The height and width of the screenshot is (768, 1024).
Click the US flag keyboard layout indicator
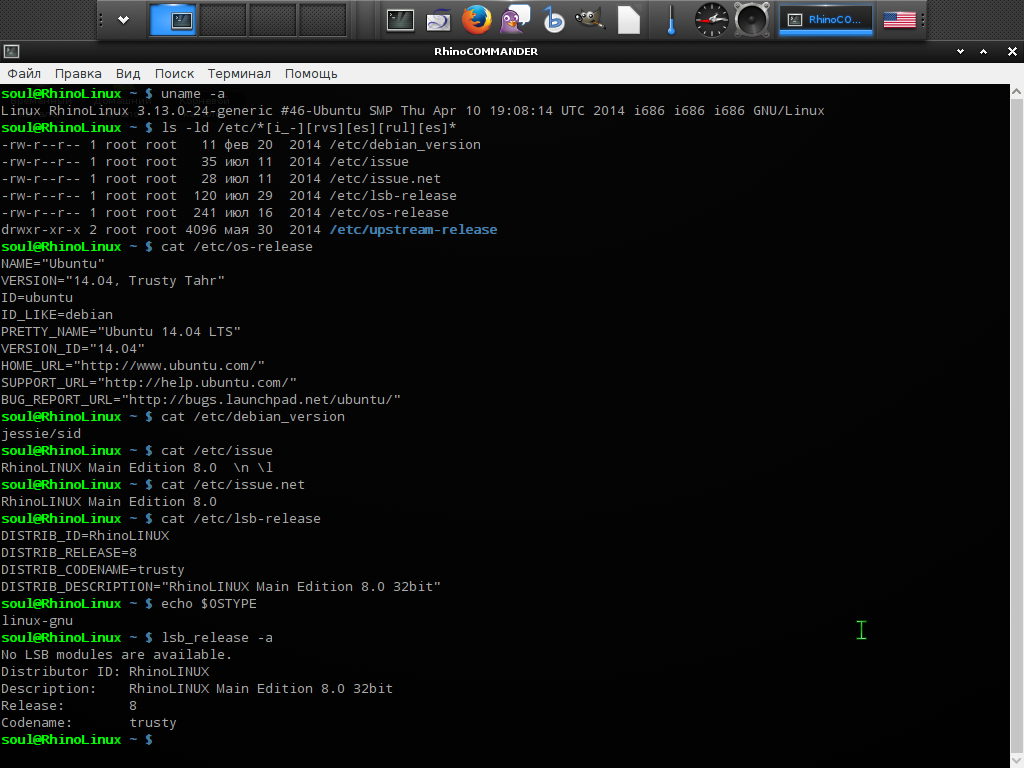click(x=899, y=20)
